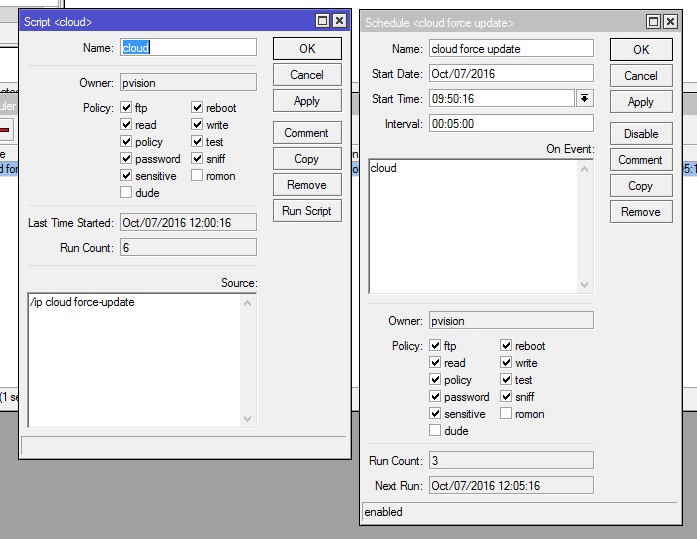Image resolution: width=697 pixels, height=539 pixels.
Task: Click OK in the Schedule window
Action: (x=641, y=49)
